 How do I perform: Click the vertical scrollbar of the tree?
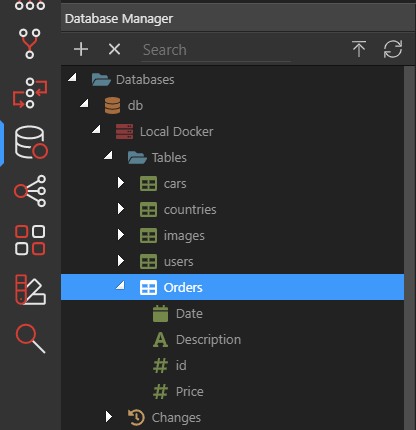point(410,248)
